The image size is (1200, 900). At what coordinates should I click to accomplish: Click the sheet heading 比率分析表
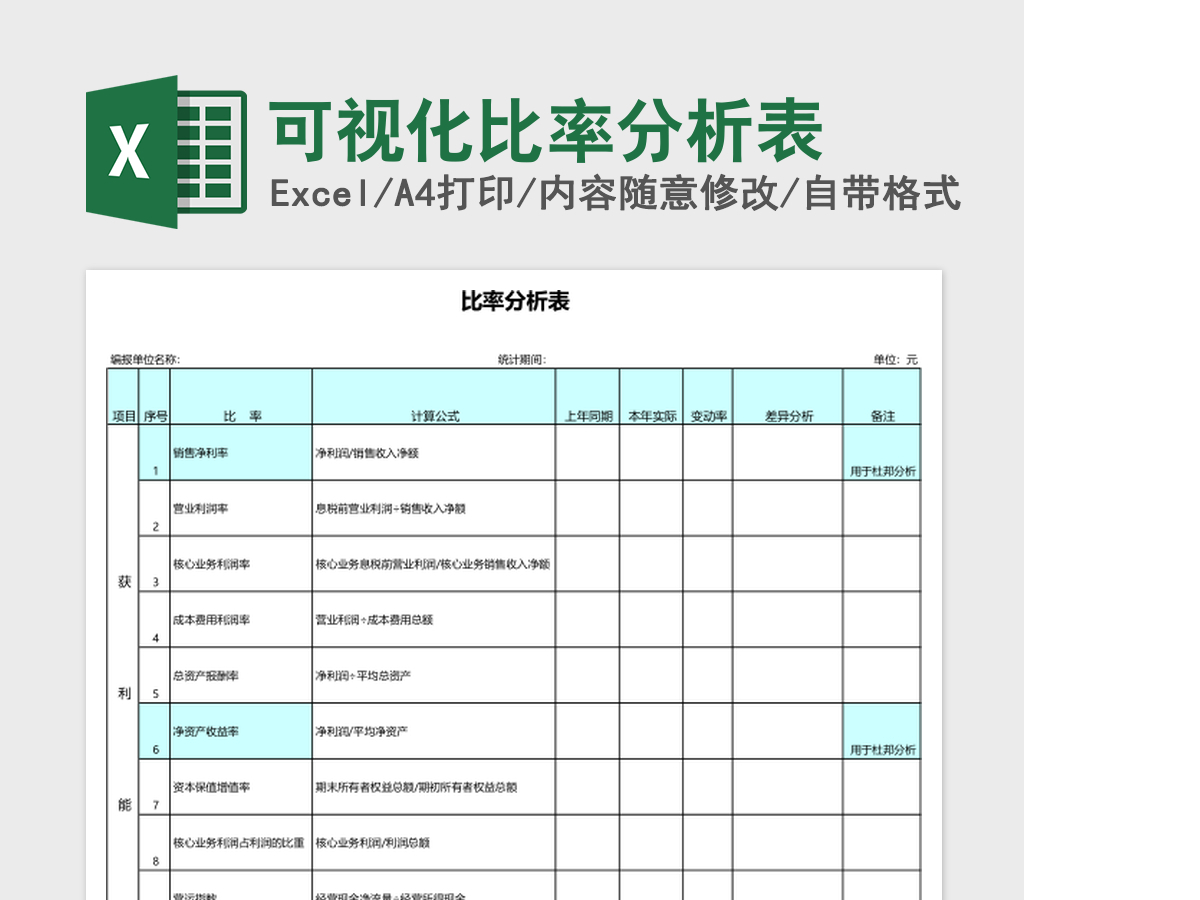pyautogui.click(x=515, y=301)
